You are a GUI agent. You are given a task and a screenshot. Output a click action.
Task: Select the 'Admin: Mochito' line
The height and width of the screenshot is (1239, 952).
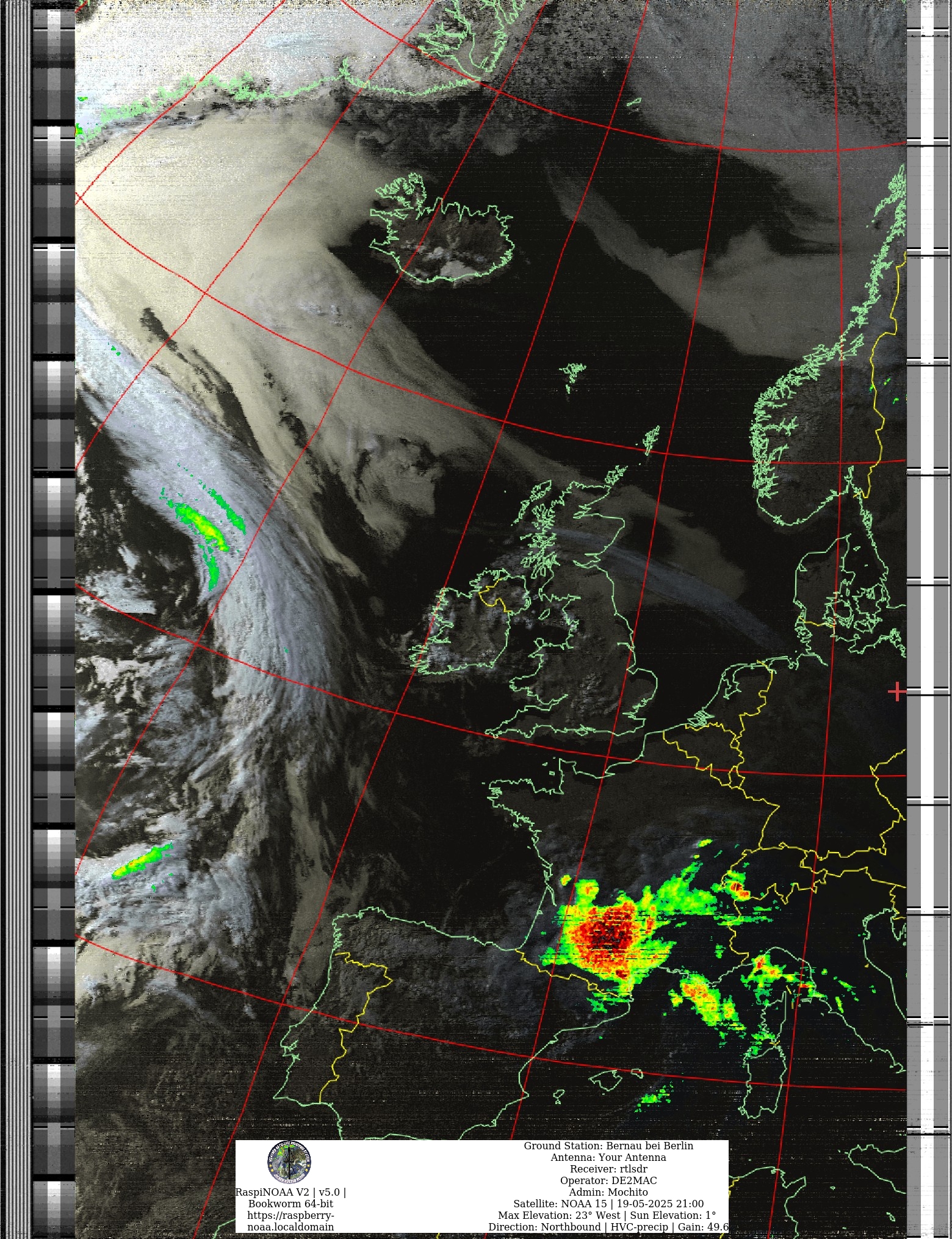click(608, 1192)
